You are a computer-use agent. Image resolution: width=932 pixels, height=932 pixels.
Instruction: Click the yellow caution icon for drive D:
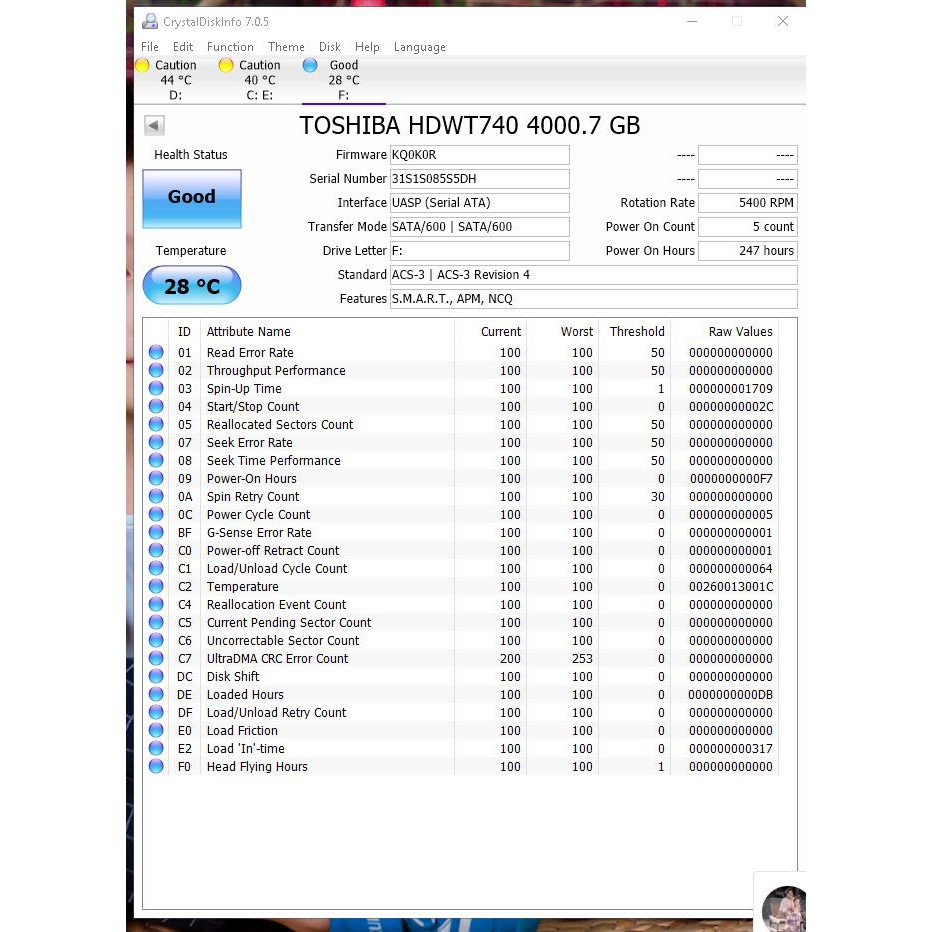(143, 64)
